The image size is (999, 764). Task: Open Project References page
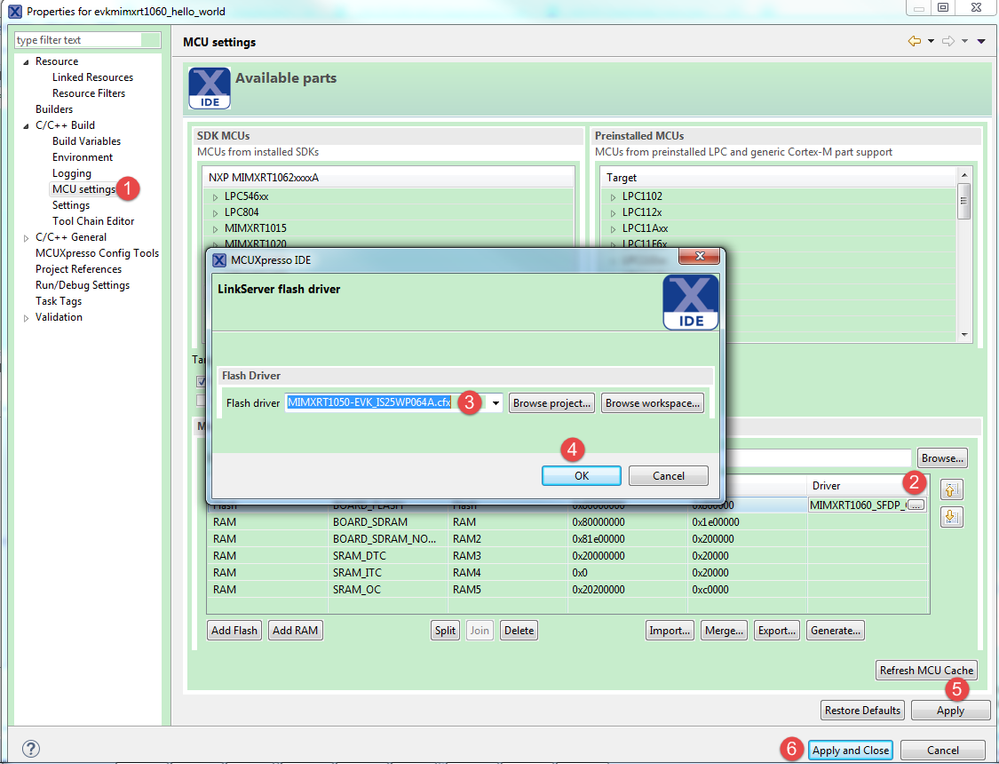(78, 269)
